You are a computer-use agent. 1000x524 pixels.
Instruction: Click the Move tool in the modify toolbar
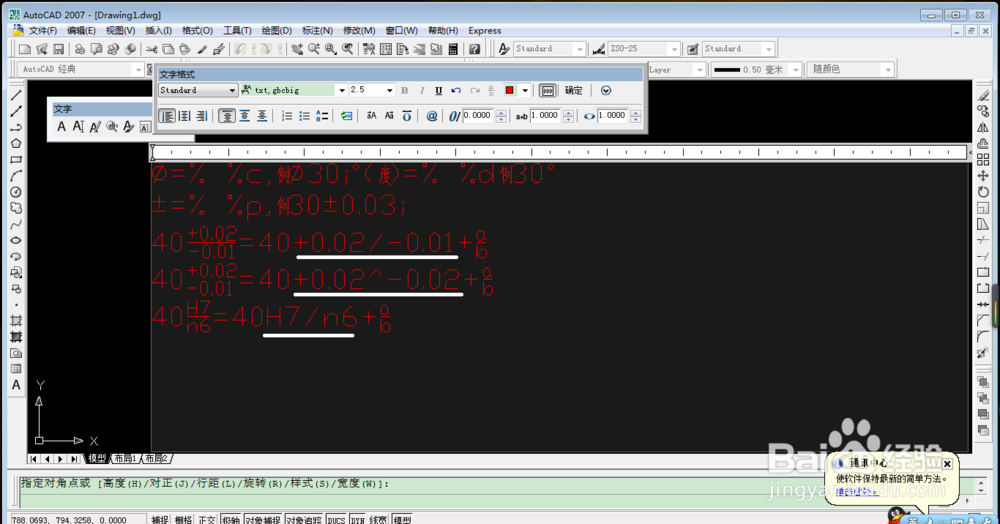(983, 176)
